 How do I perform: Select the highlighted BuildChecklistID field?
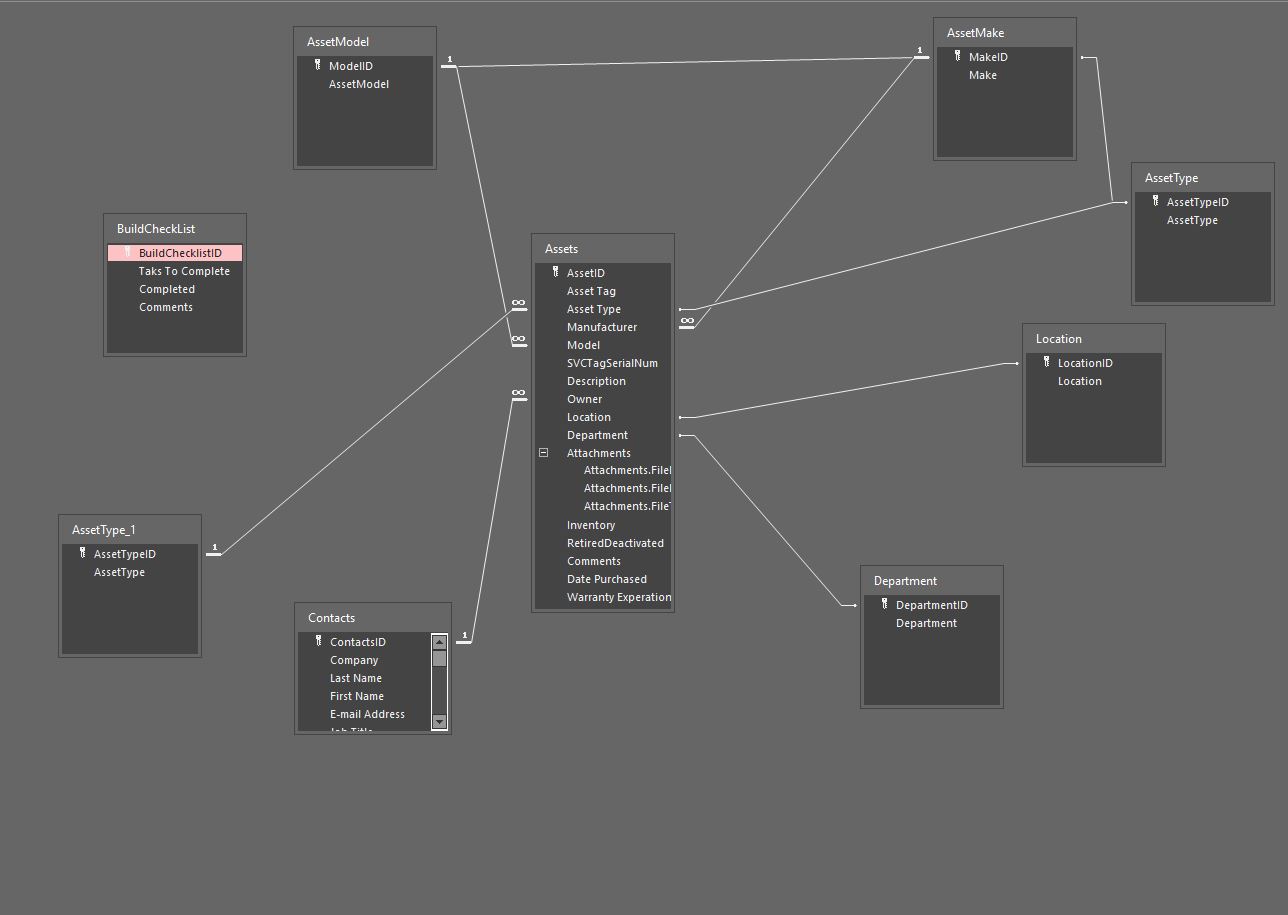(x=175, y=253)
